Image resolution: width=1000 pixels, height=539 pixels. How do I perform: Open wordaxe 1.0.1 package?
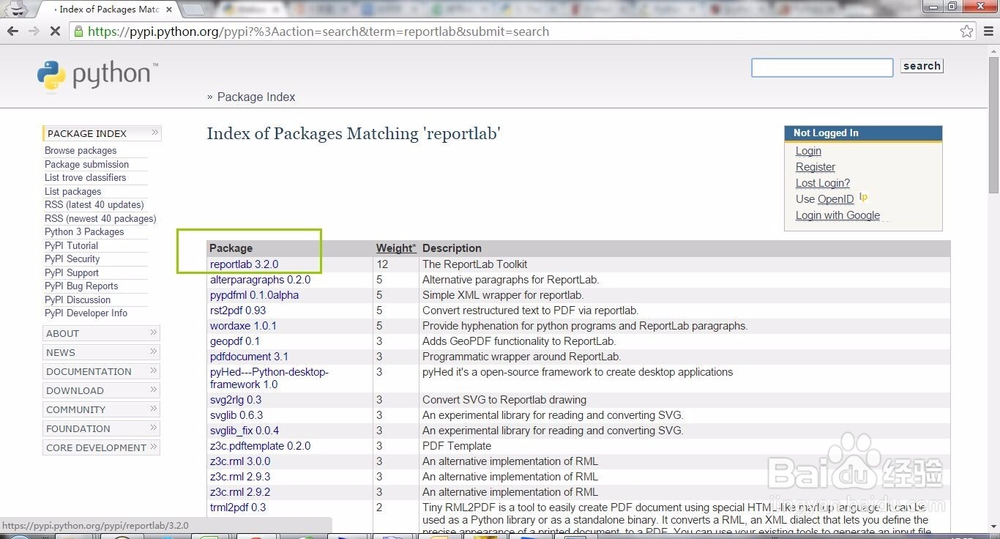click(243, 325)
